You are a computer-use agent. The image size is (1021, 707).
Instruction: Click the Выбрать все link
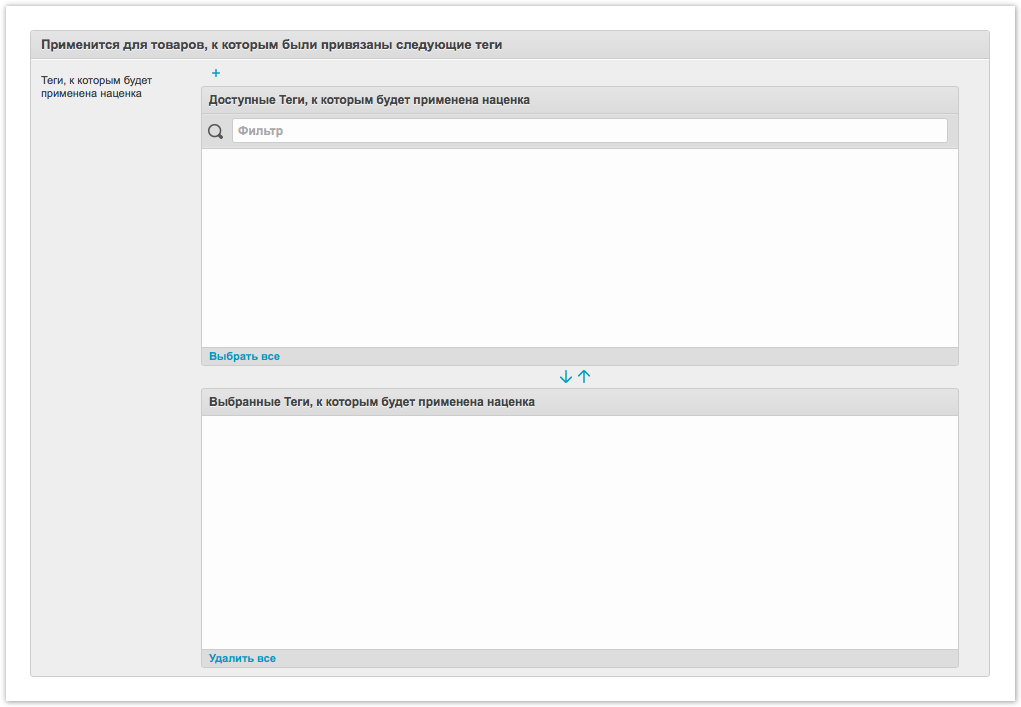pos(244,356)
